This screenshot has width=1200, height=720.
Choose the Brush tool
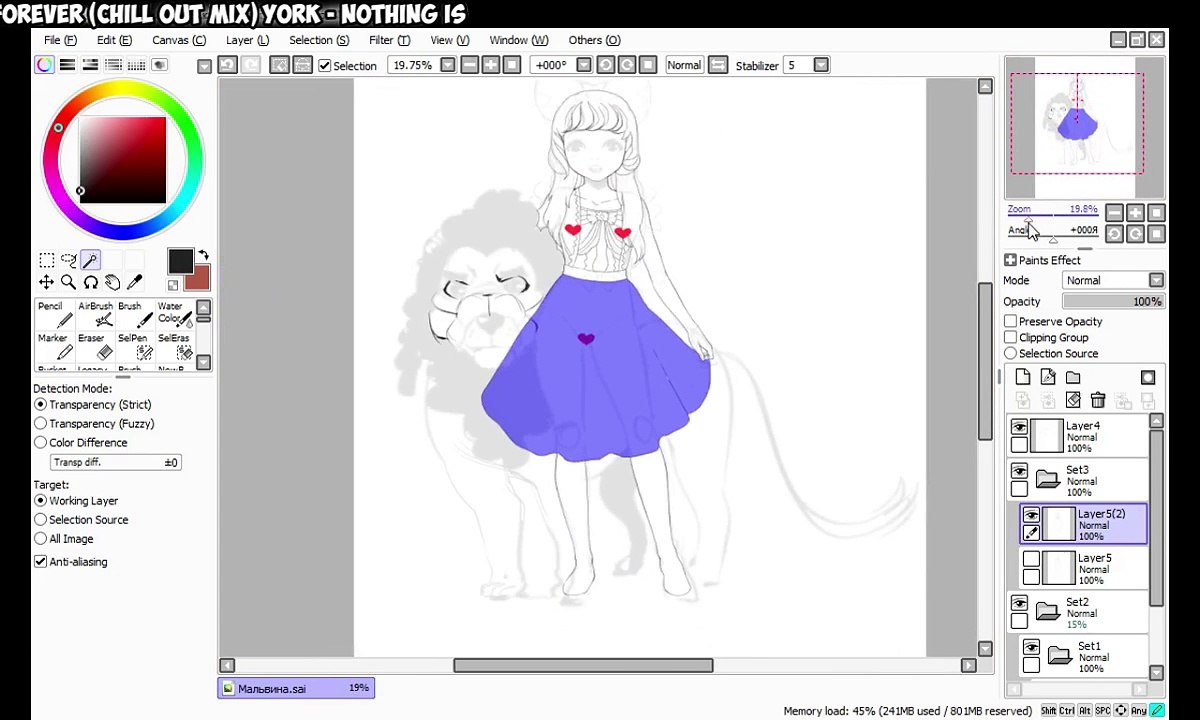click(134, 314)
